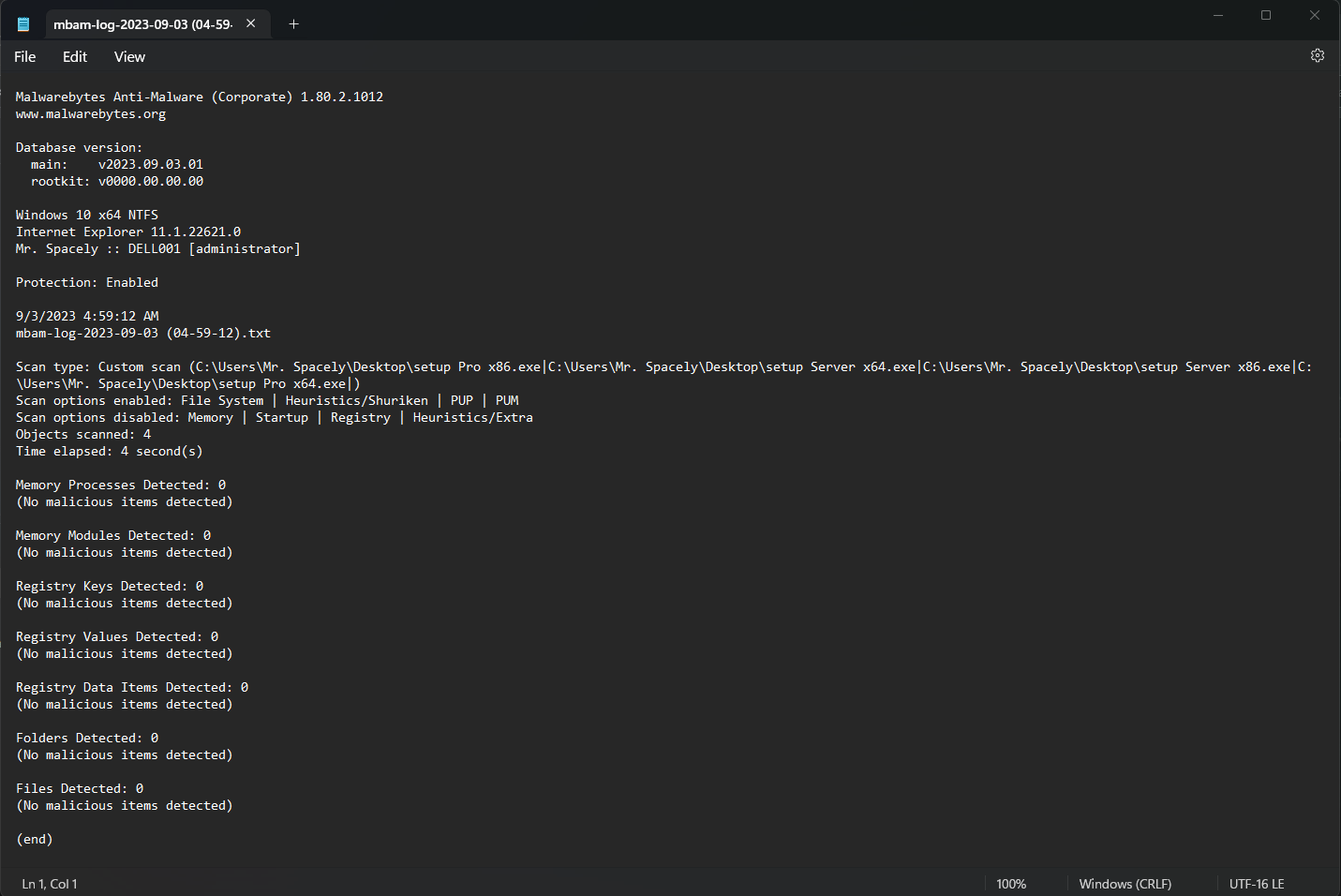
Task: Click the 'rootkit: v0000.00.00.00' line
Action: click(x=117, y=182)
